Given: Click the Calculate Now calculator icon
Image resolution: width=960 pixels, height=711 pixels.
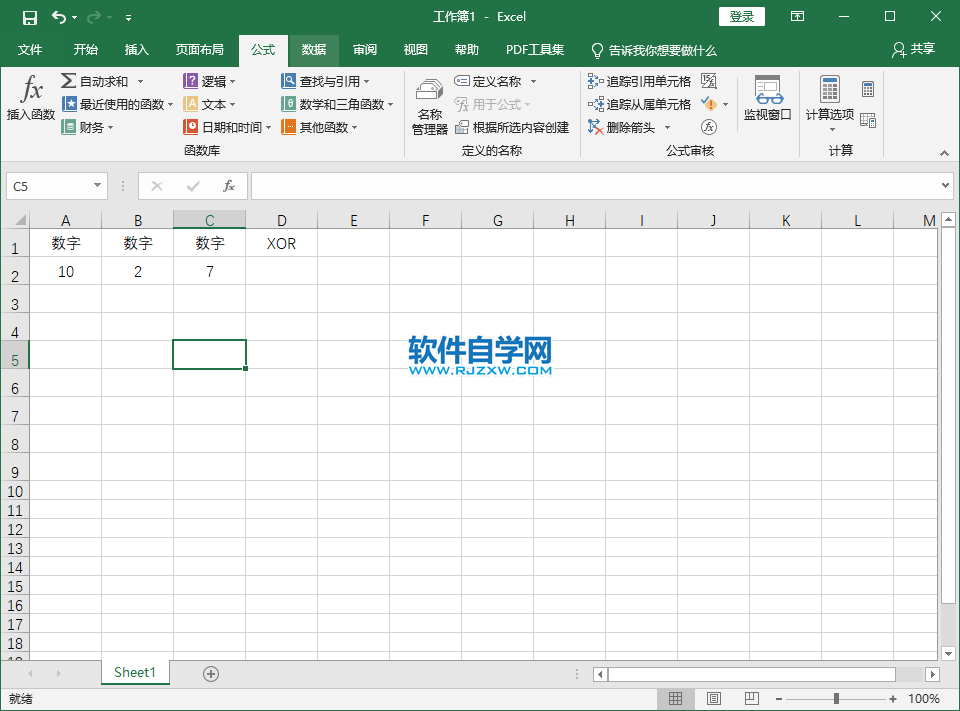Looking at the screenshot, I should point(868,89).
